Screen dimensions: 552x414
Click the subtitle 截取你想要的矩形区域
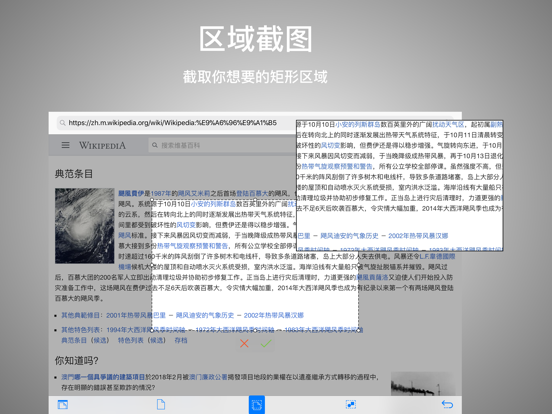(x=255, y=77)
